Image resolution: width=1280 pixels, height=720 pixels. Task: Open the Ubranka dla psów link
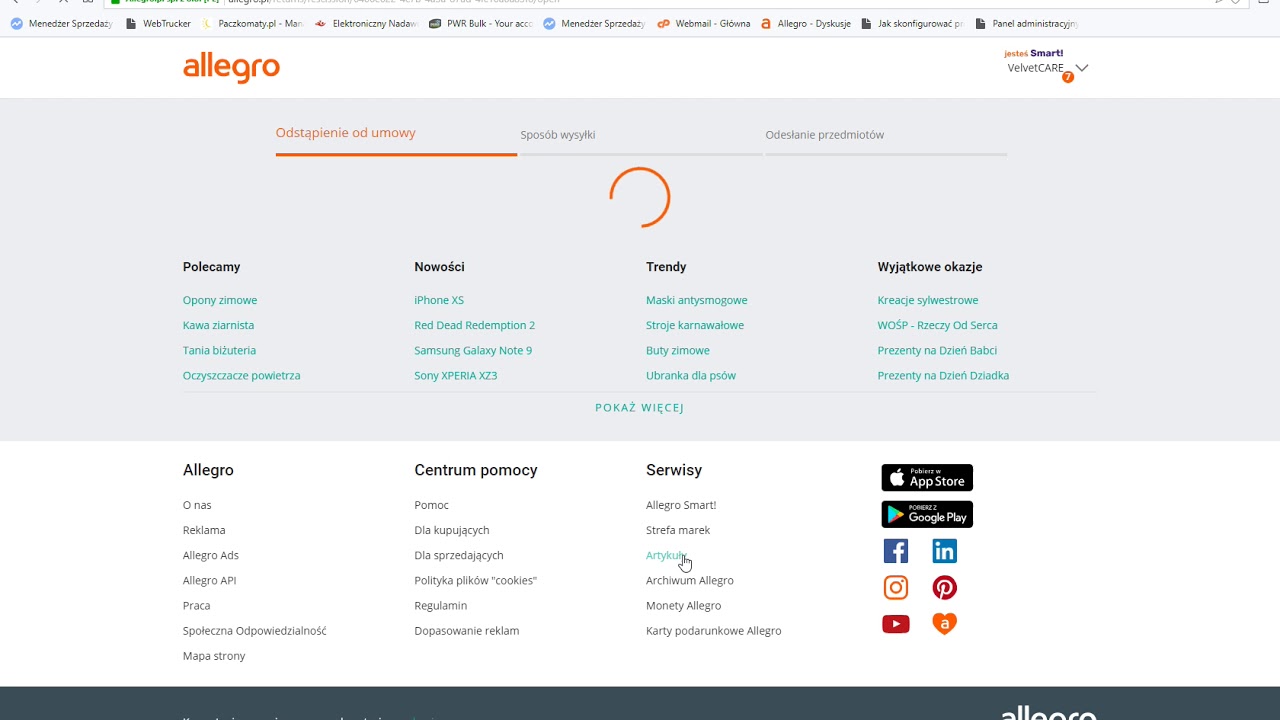point(691,375)
